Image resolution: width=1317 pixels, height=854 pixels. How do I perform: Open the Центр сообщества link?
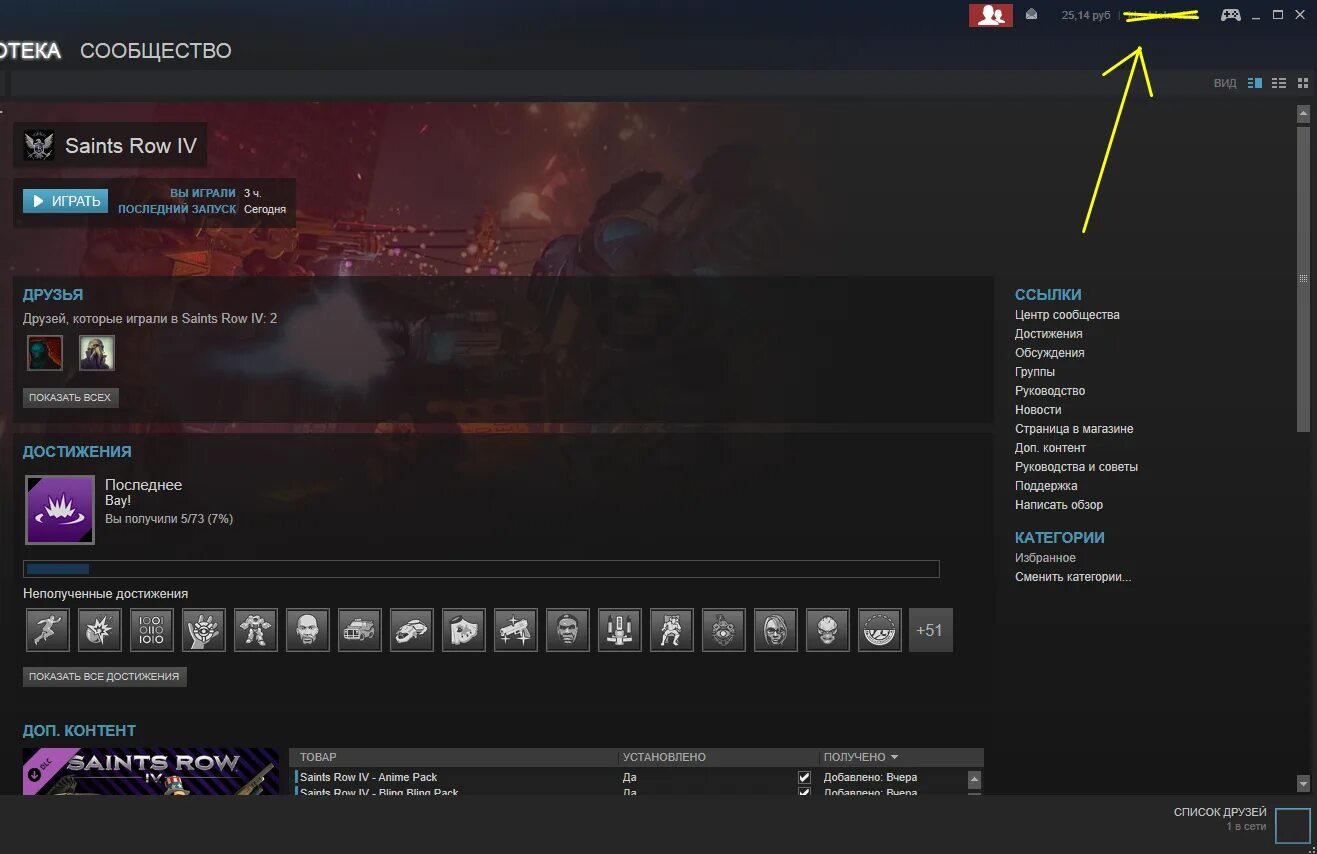[1067, 315]
